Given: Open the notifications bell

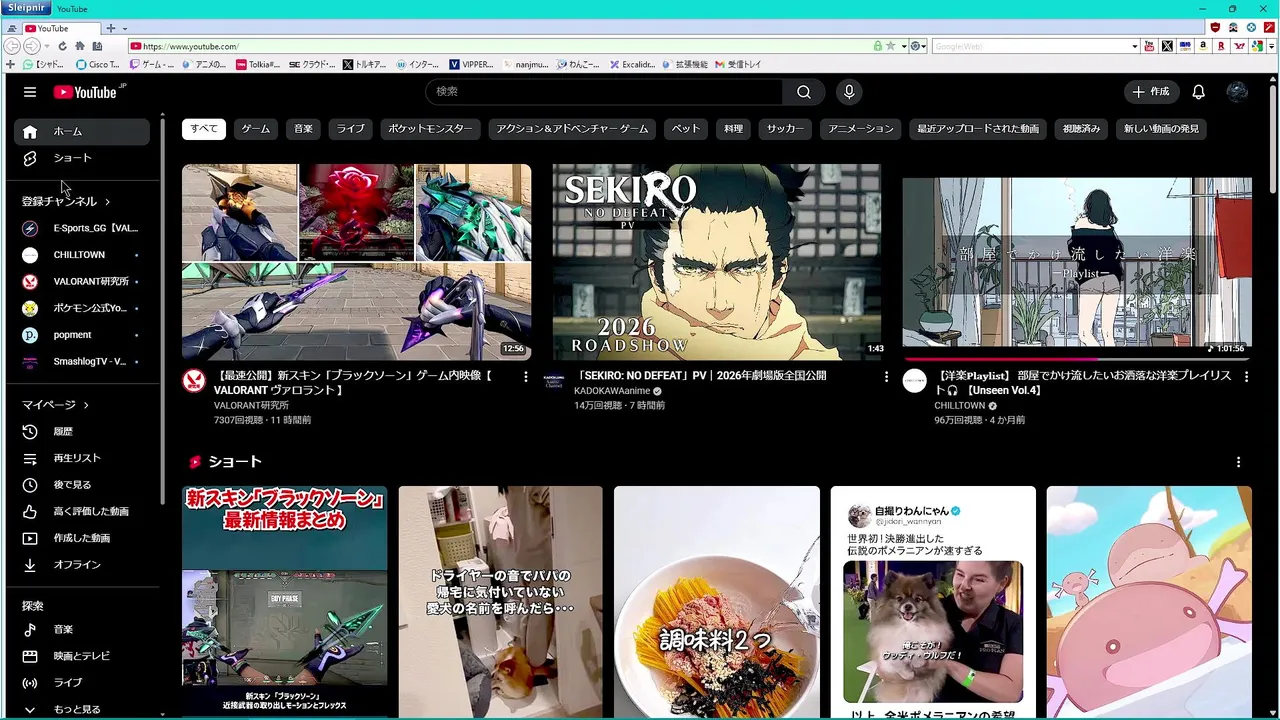Looking at the screenshot, I should 1198,92.
